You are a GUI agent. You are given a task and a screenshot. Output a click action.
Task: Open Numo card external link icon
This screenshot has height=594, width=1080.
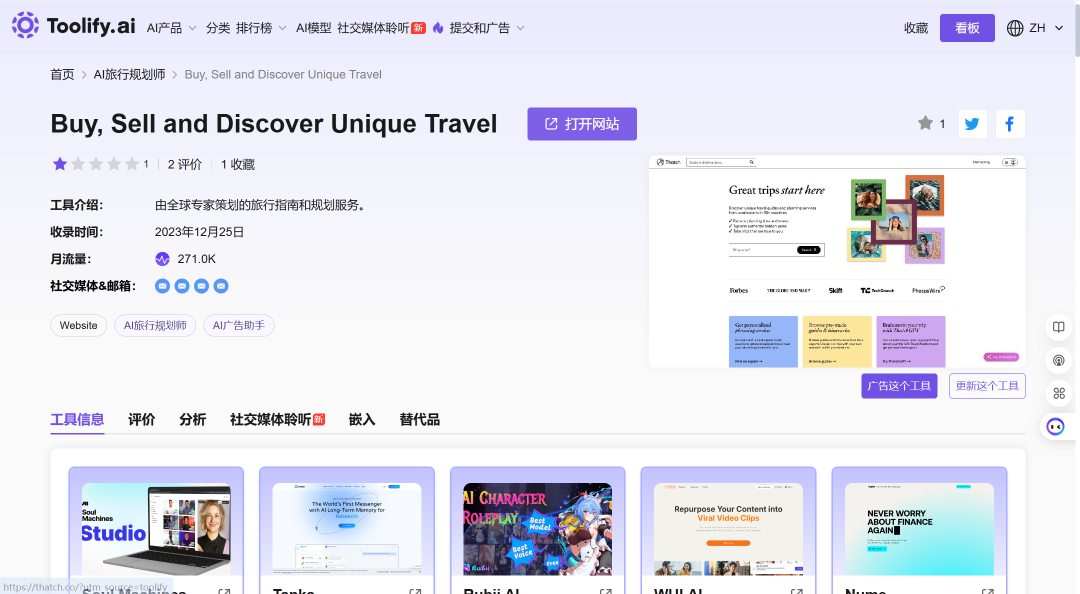click(987, 591)
